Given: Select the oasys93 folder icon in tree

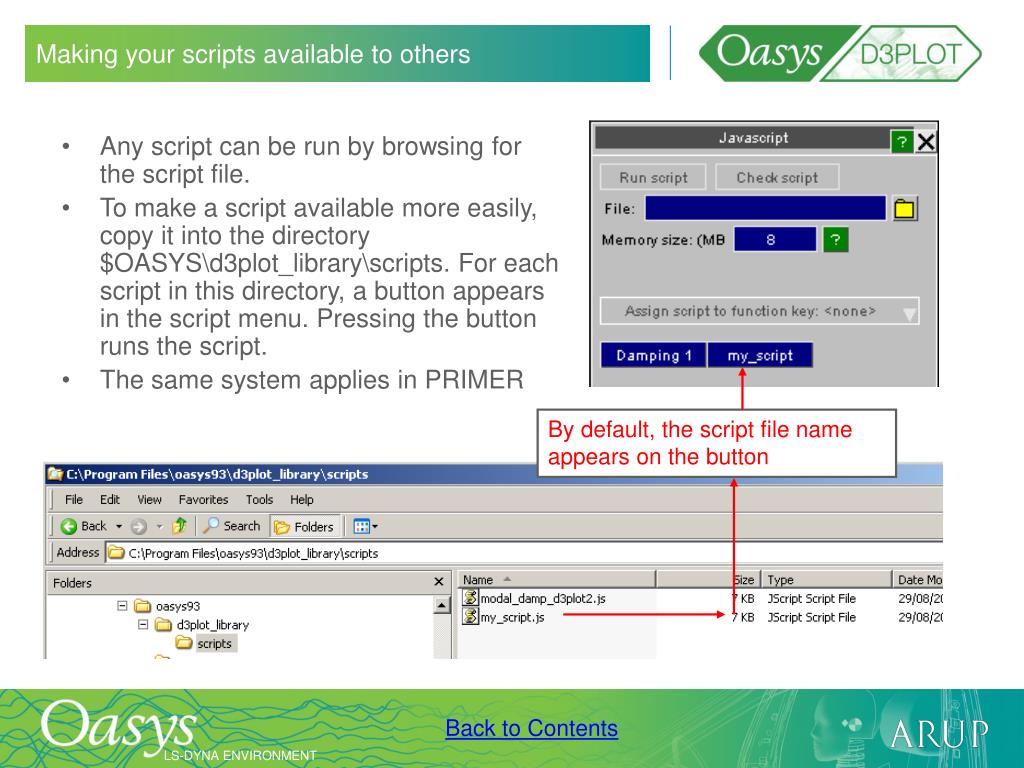Looking at the screenshot, I should point(142,606).
